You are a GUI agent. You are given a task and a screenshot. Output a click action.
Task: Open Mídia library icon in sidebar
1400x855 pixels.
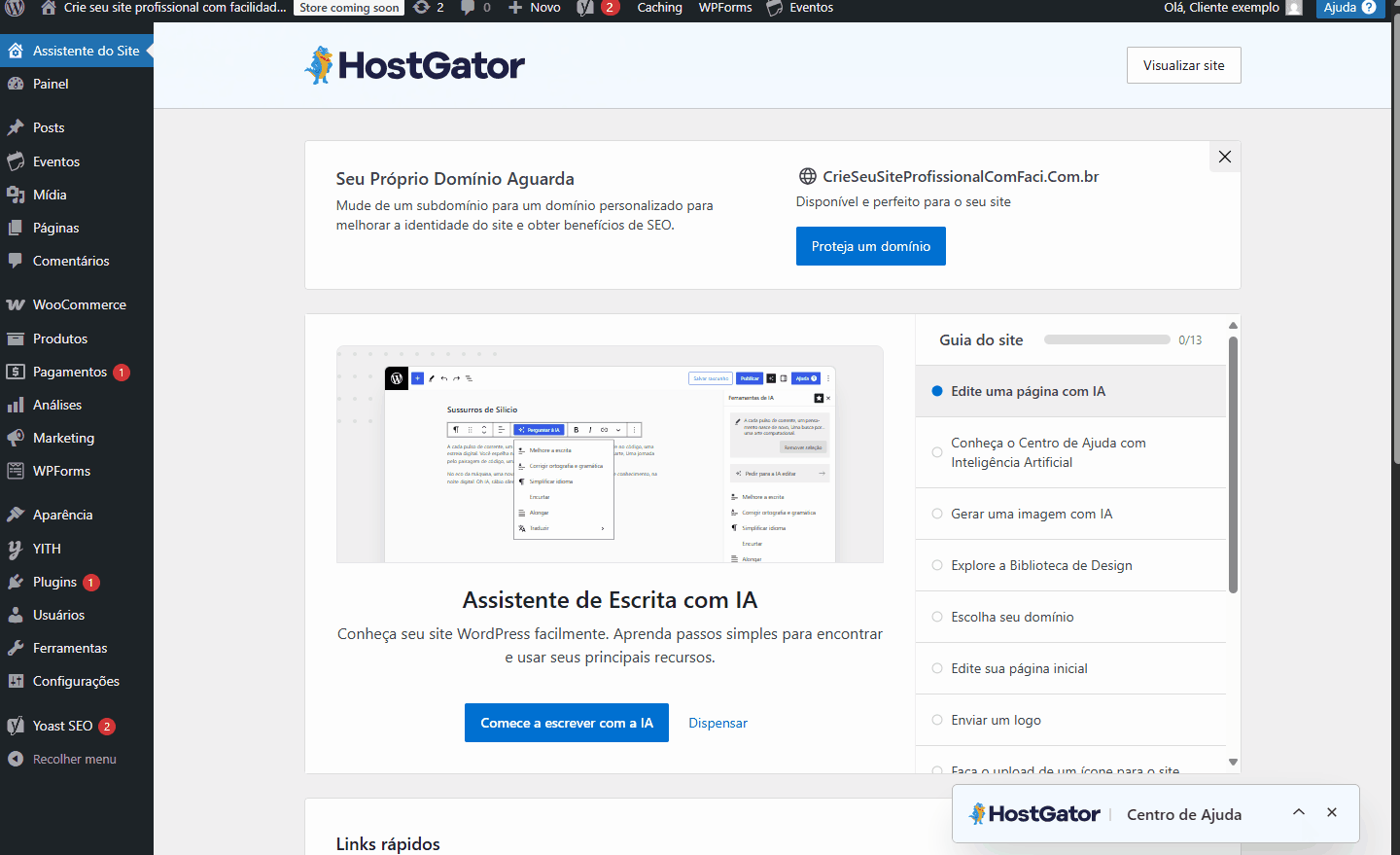pos(16,195)
